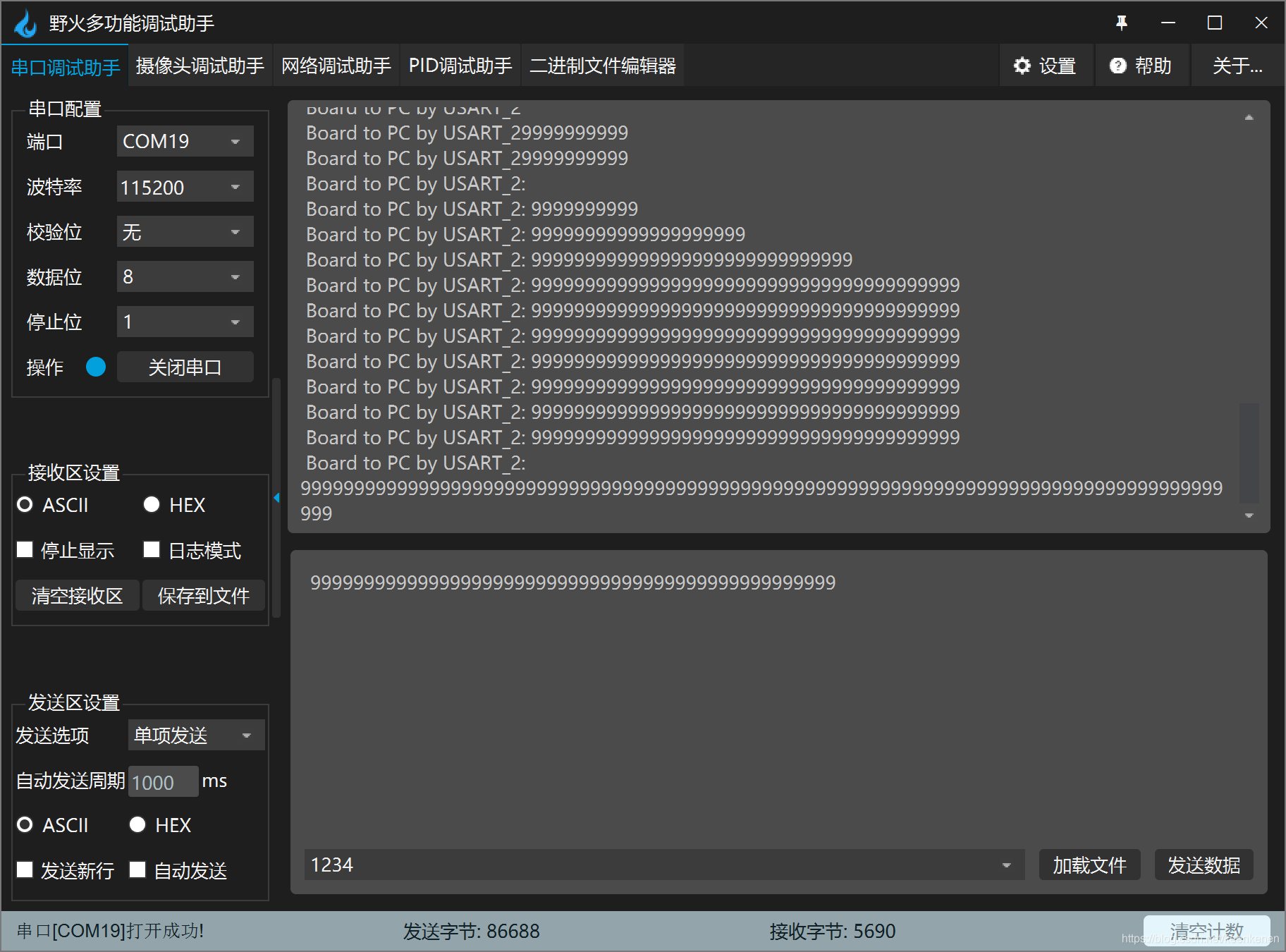The image size is (1286, 952).
Task: Pin the window on top
Action: pos(1122,23)
